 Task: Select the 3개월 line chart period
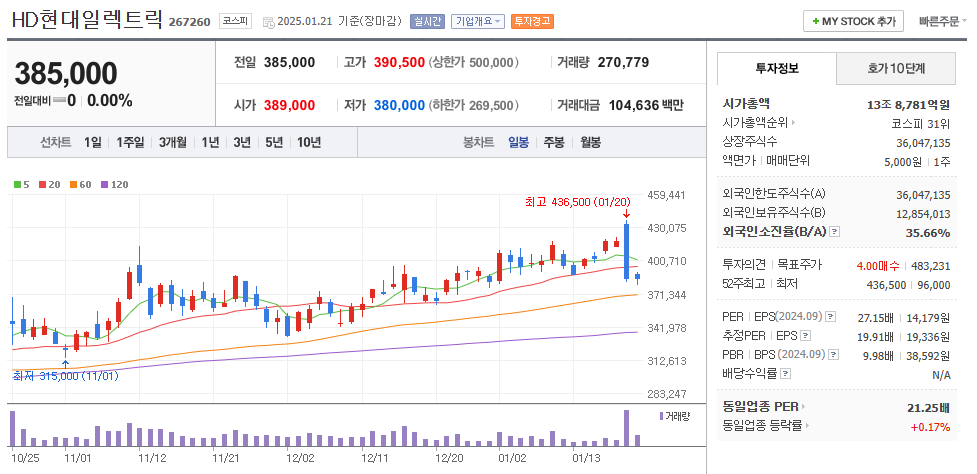(x=173, y=143)
